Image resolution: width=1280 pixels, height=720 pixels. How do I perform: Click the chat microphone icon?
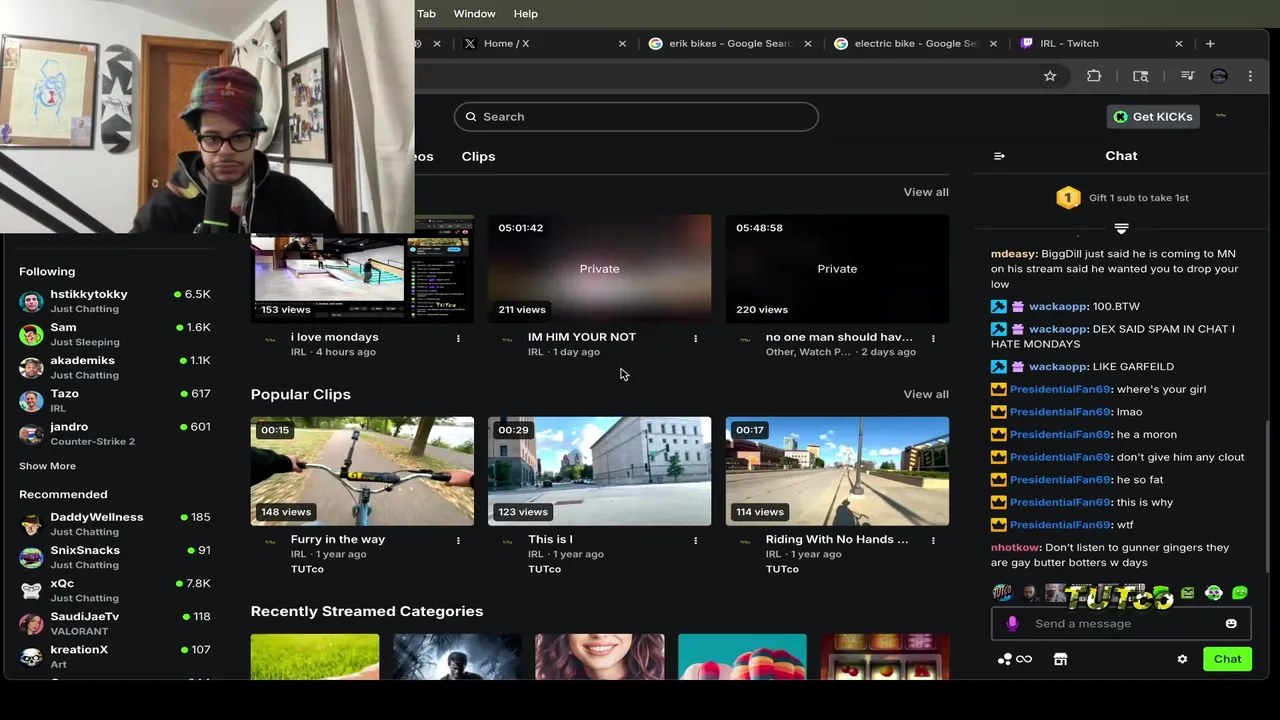[x=1012, y=623]
